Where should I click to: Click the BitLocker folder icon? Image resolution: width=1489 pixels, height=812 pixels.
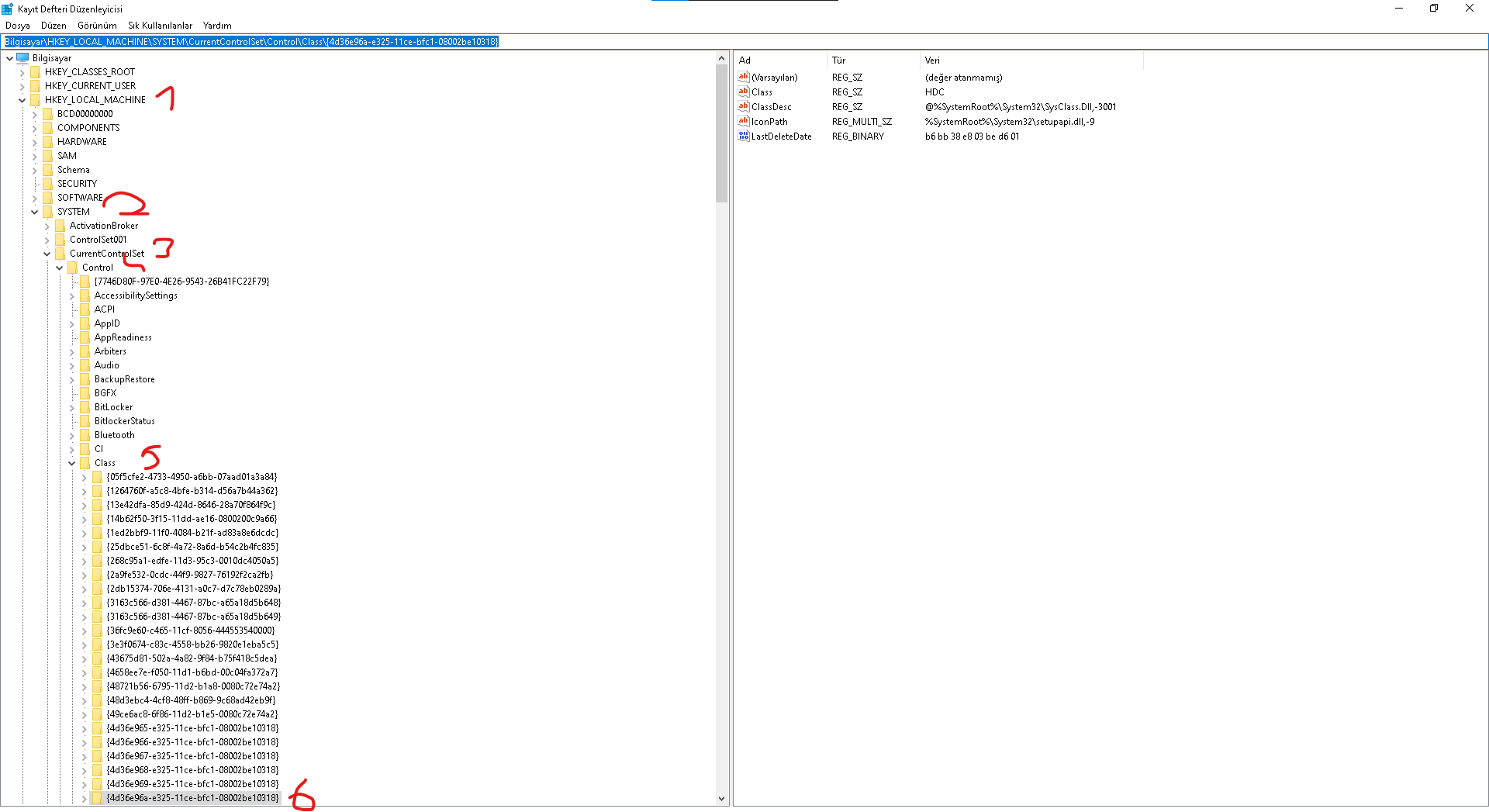pos(85,407)
